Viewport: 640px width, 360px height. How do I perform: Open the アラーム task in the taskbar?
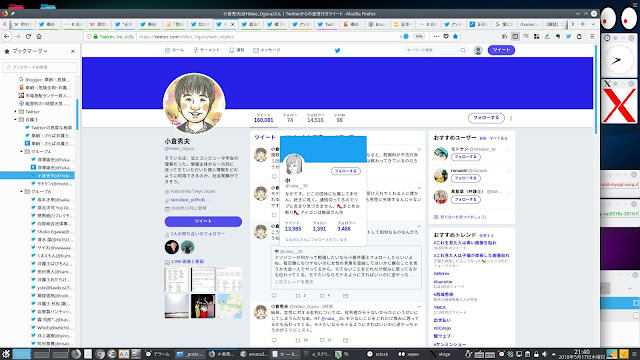[x=158, y=354]
